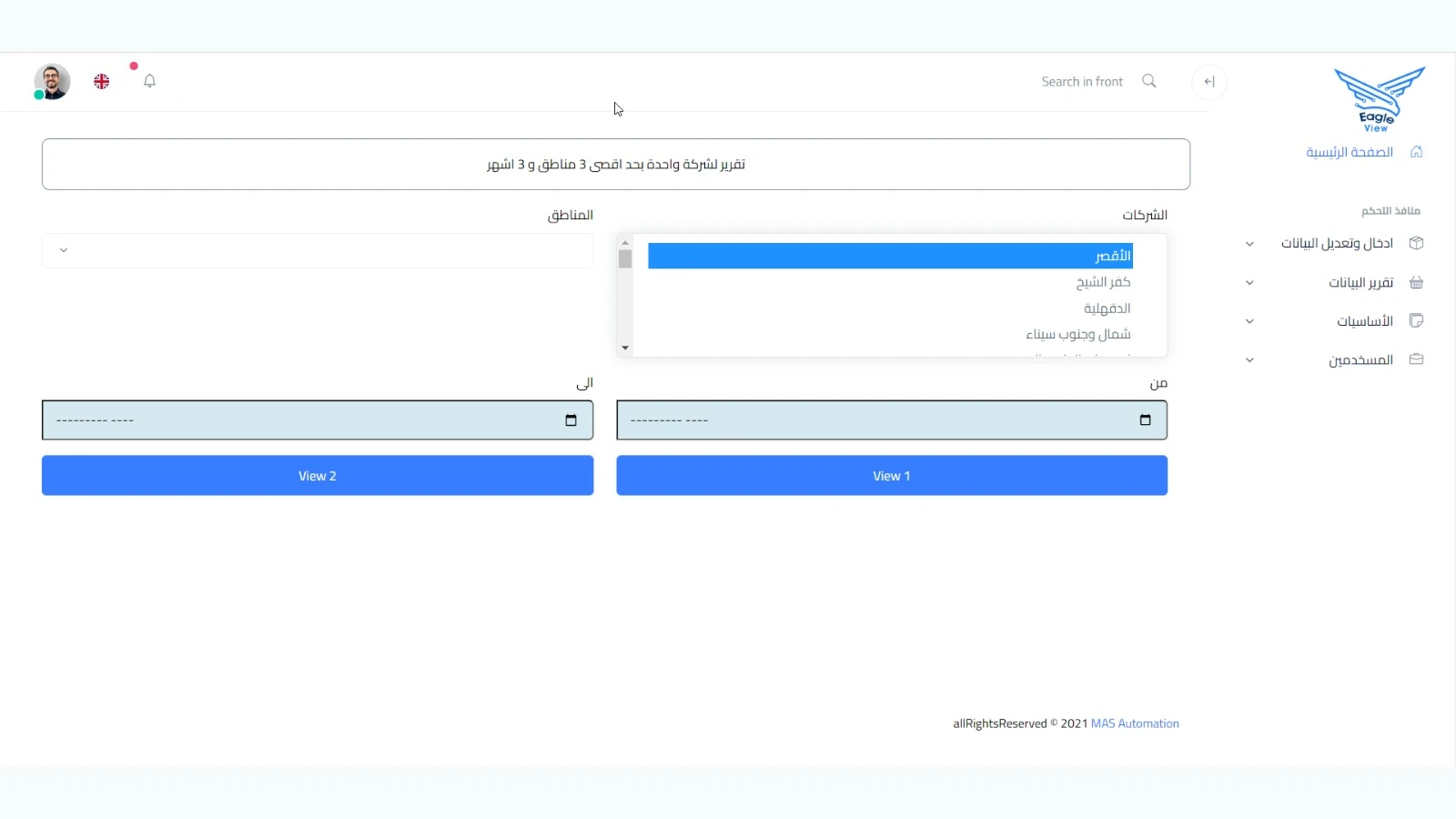Screen dimensions: 1456x819
Task: Click the companies list scrollbar thumb
Action: [x=625, y=259]
